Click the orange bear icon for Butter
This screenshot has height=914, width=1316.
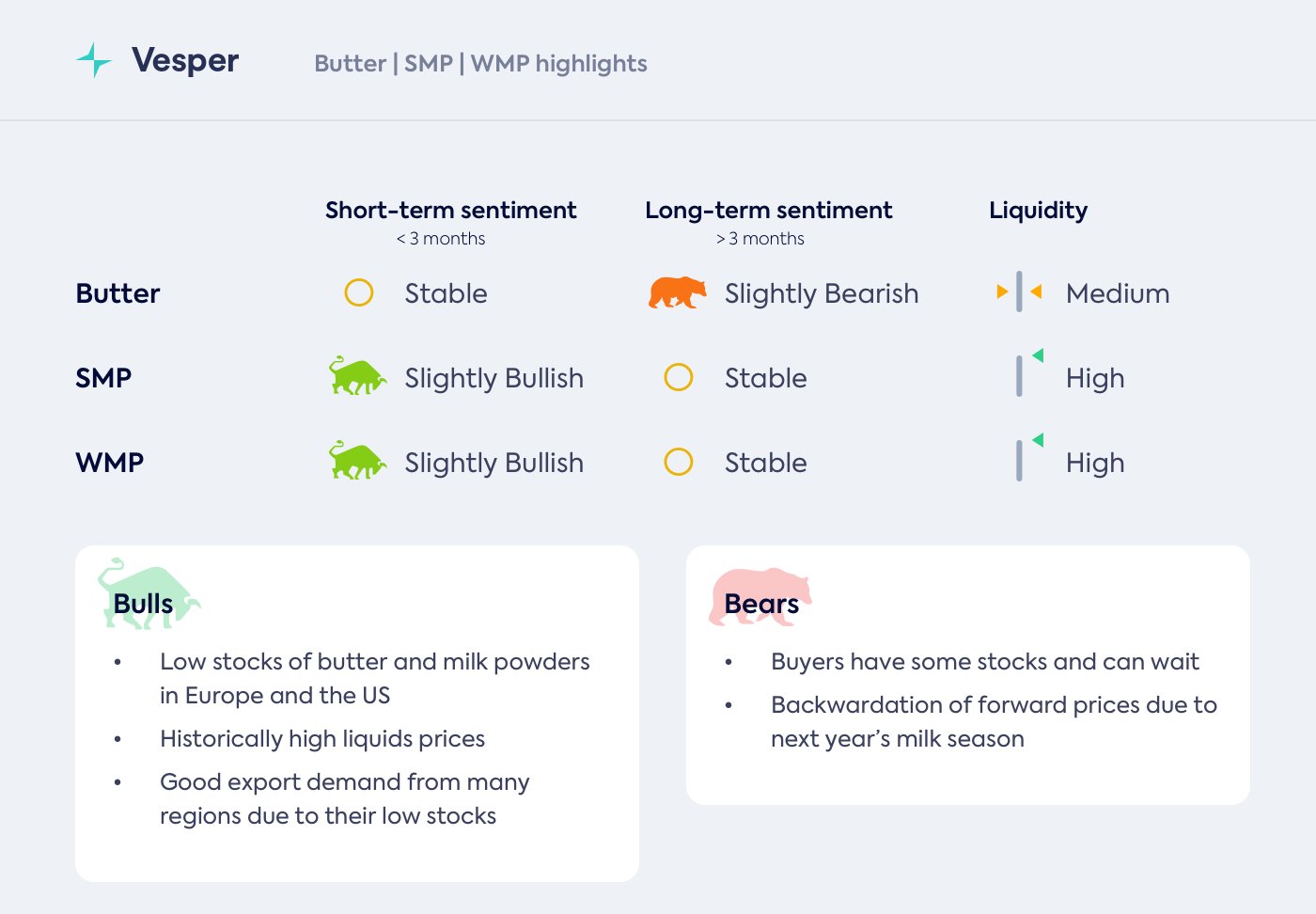(677, 292)
